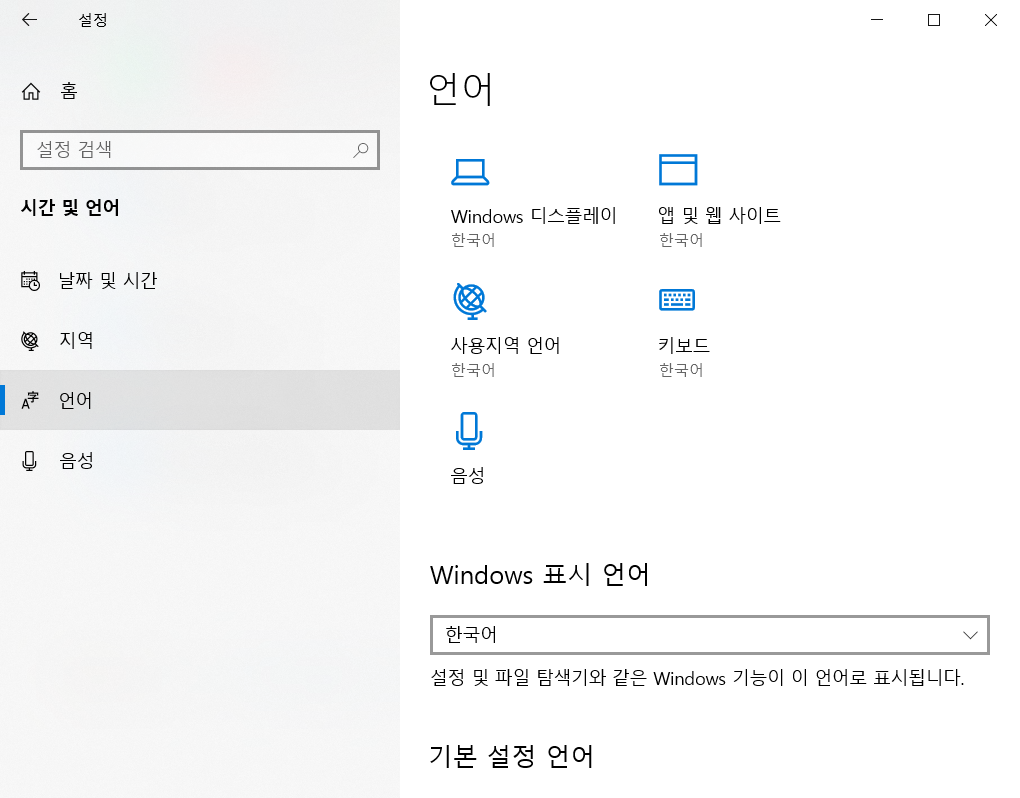The height and width of the screenshot is (798, 1020).
Task: Click 한국어 under 사용지역 언어
Action: coord(474,370)
